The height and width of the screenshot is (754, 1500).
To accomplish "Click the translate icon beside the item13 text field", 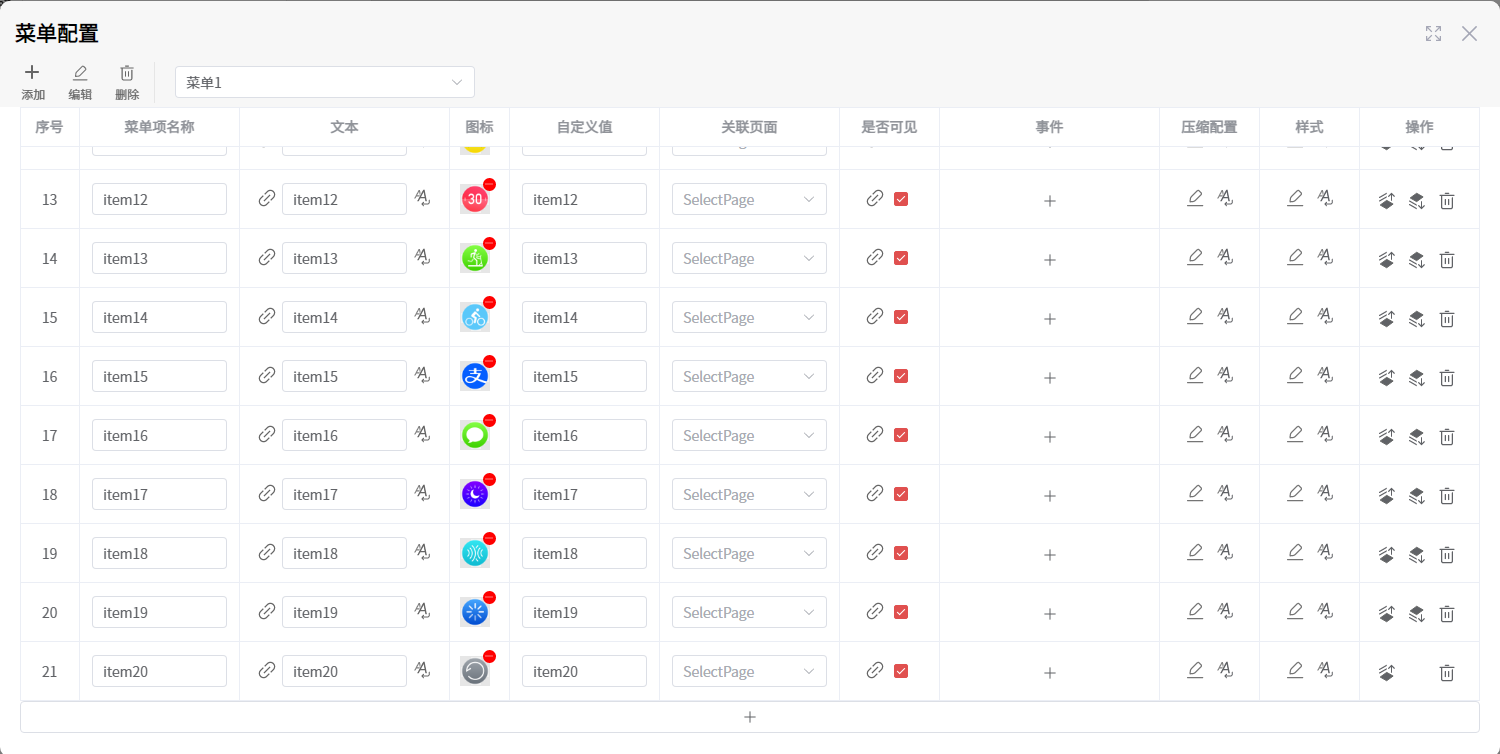I will tap(423, 258).
